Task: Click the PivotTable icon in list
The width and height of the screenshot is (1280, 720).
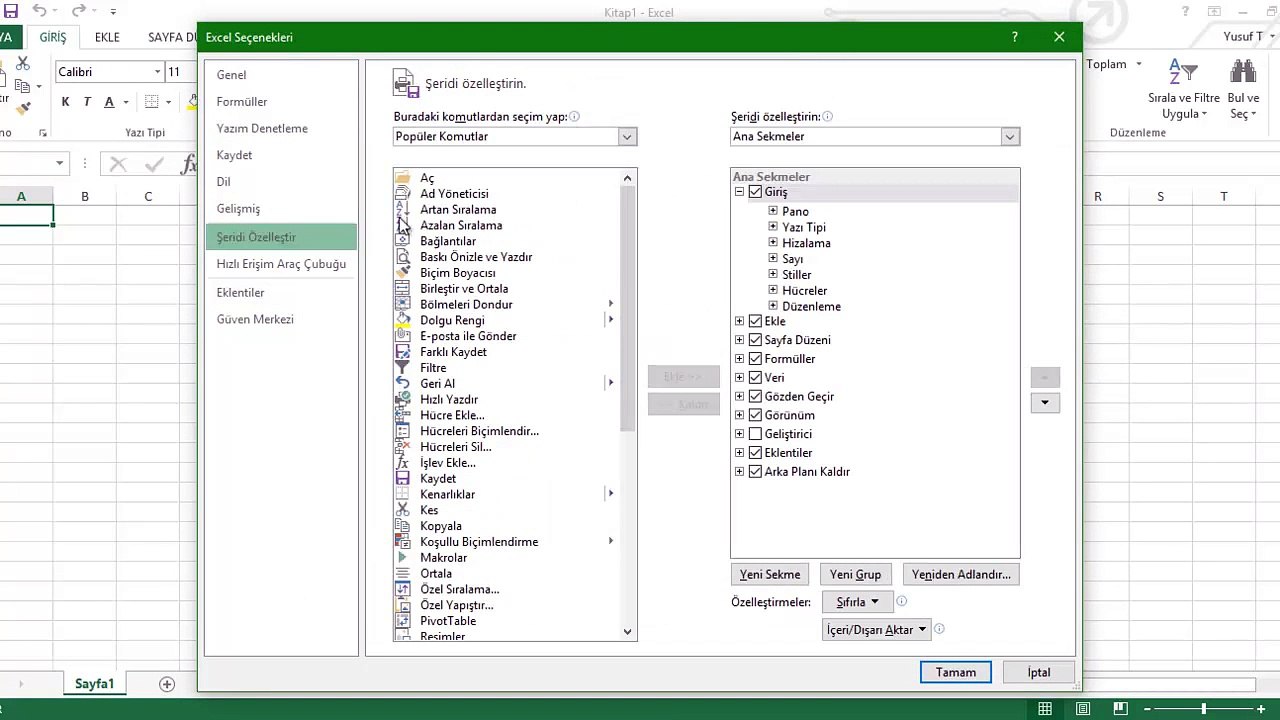Action: (x=403, y=621)
